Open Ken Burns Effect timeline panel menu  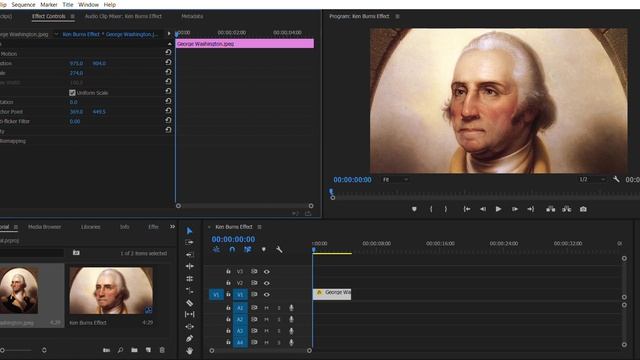(x=259, y=227)
